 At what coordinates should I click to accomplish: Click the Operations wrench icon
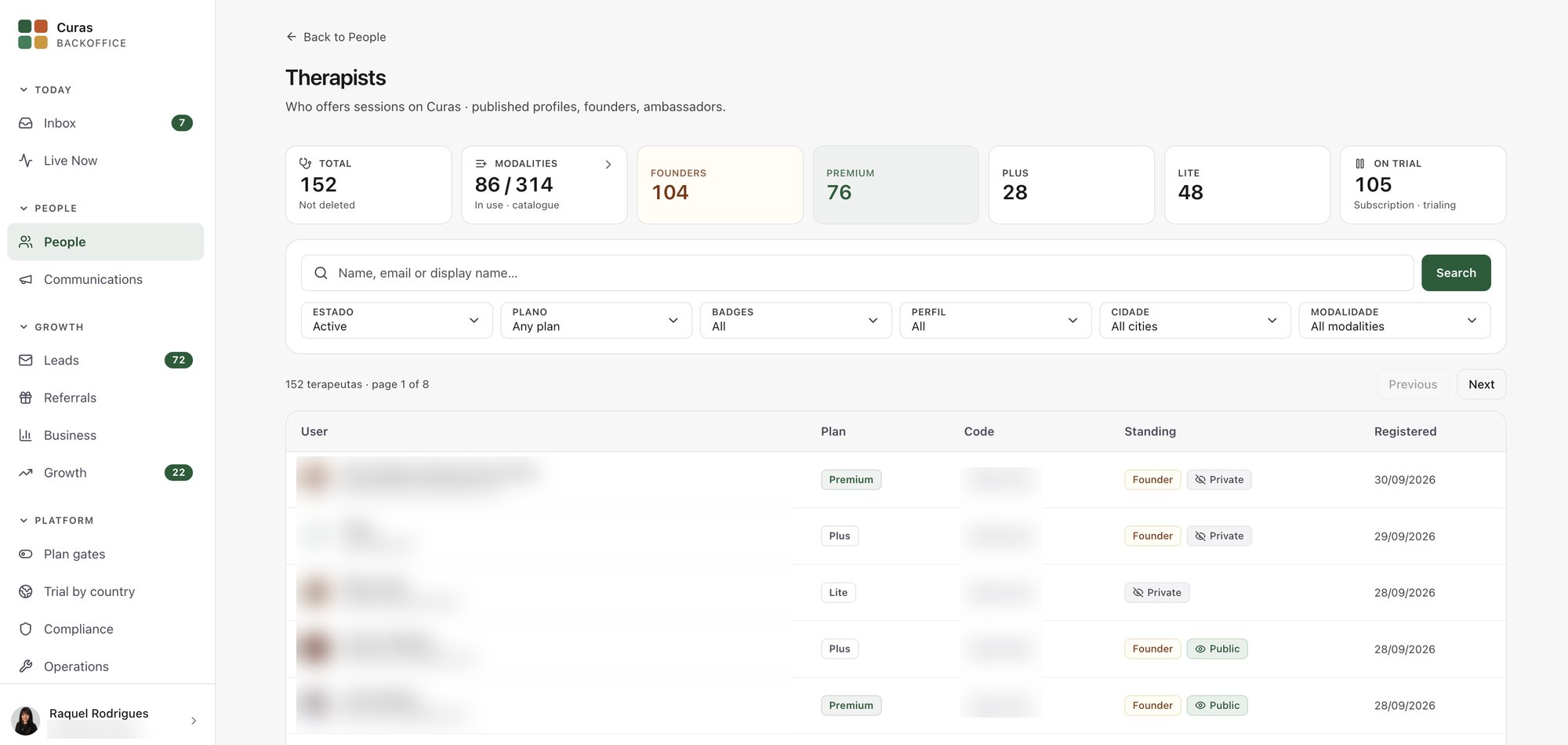point(26,667)
